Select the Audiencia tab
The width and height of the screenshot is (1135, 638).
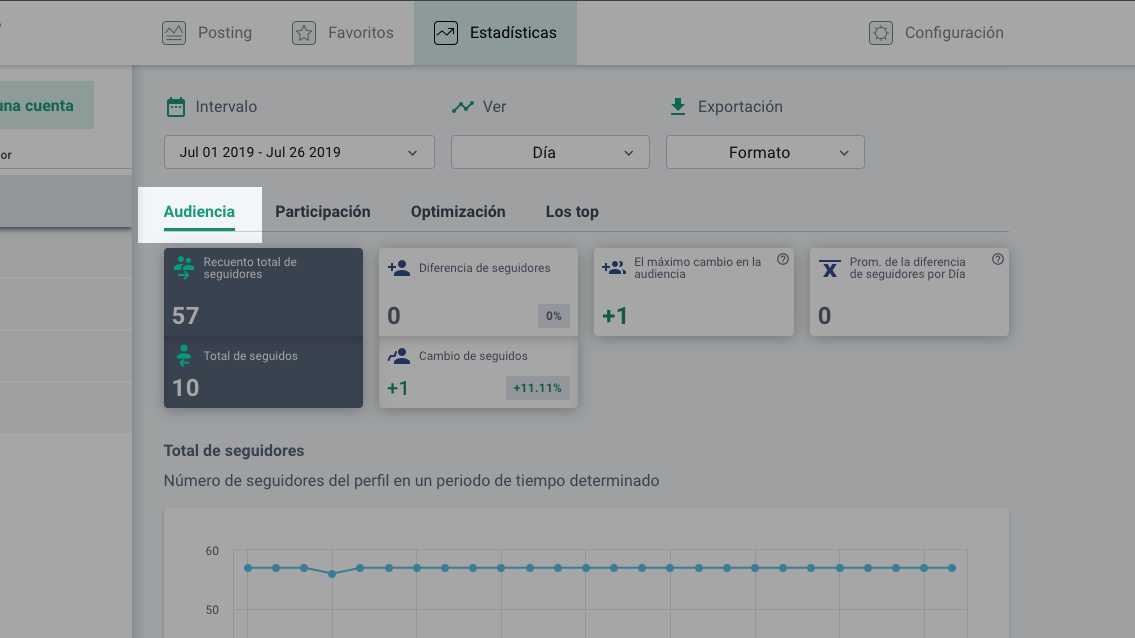pyautogui.click(x=199, y=212)
